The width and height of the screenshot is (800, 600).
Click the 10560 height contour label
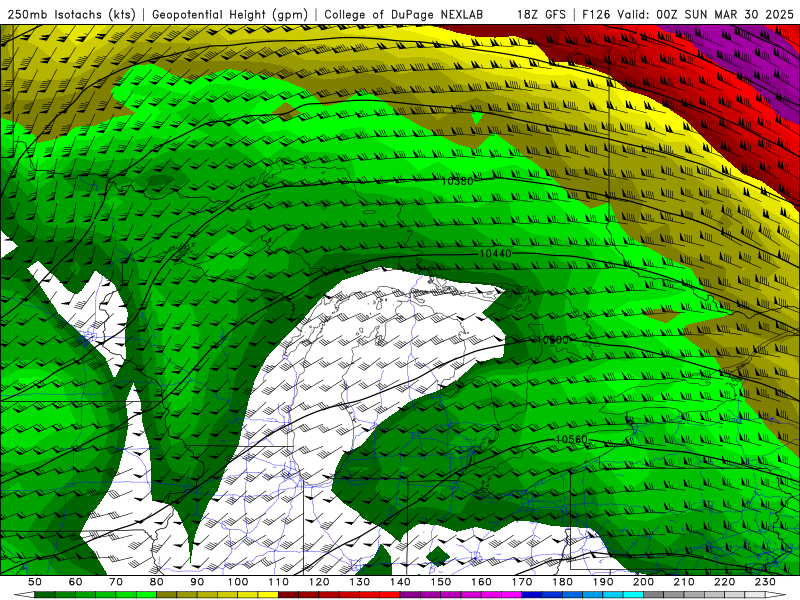click(x=571, y=439)
